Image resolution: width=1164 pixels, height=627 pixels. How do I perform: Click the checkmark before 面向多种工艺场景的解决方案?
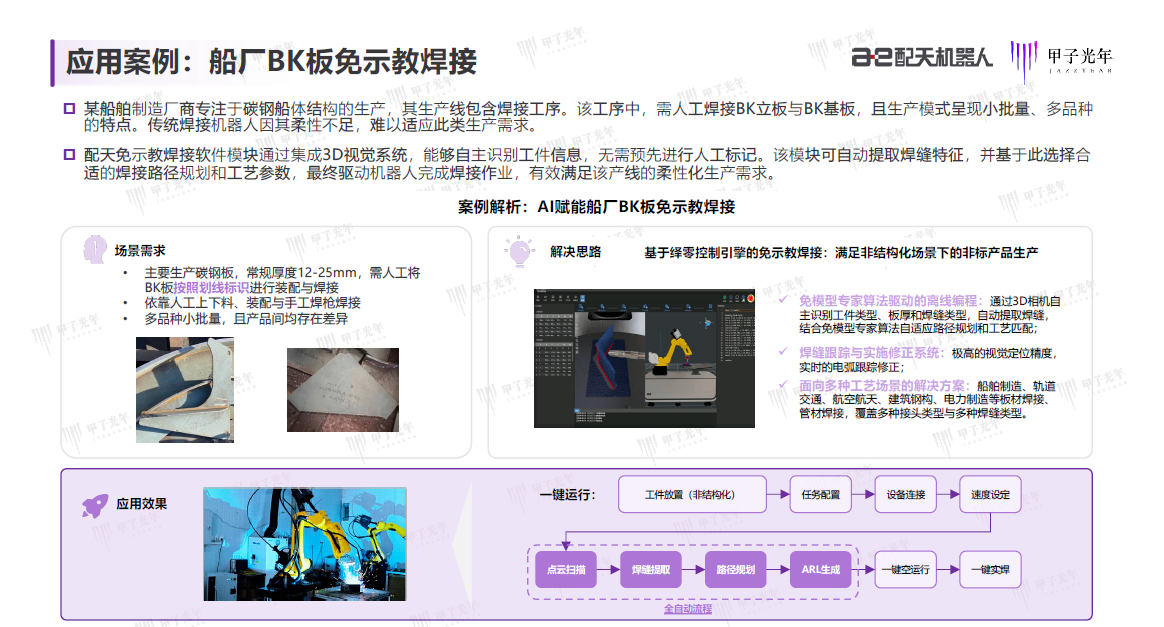point(784,384)
